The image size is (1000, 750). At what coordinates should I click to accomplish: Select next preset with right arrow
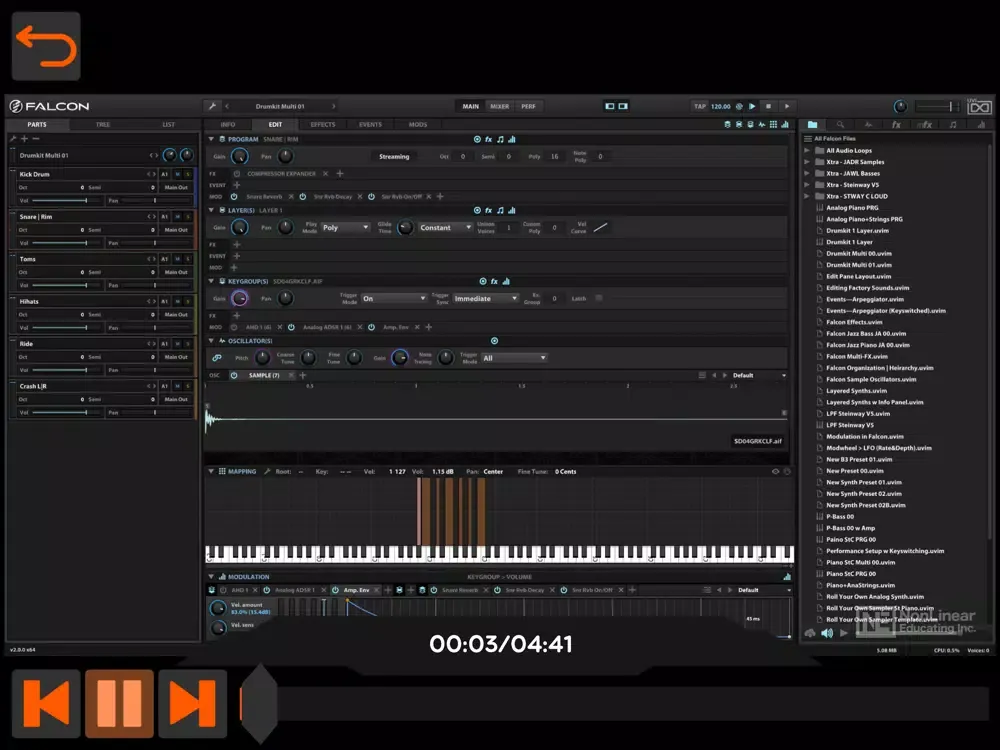point(333,107)
